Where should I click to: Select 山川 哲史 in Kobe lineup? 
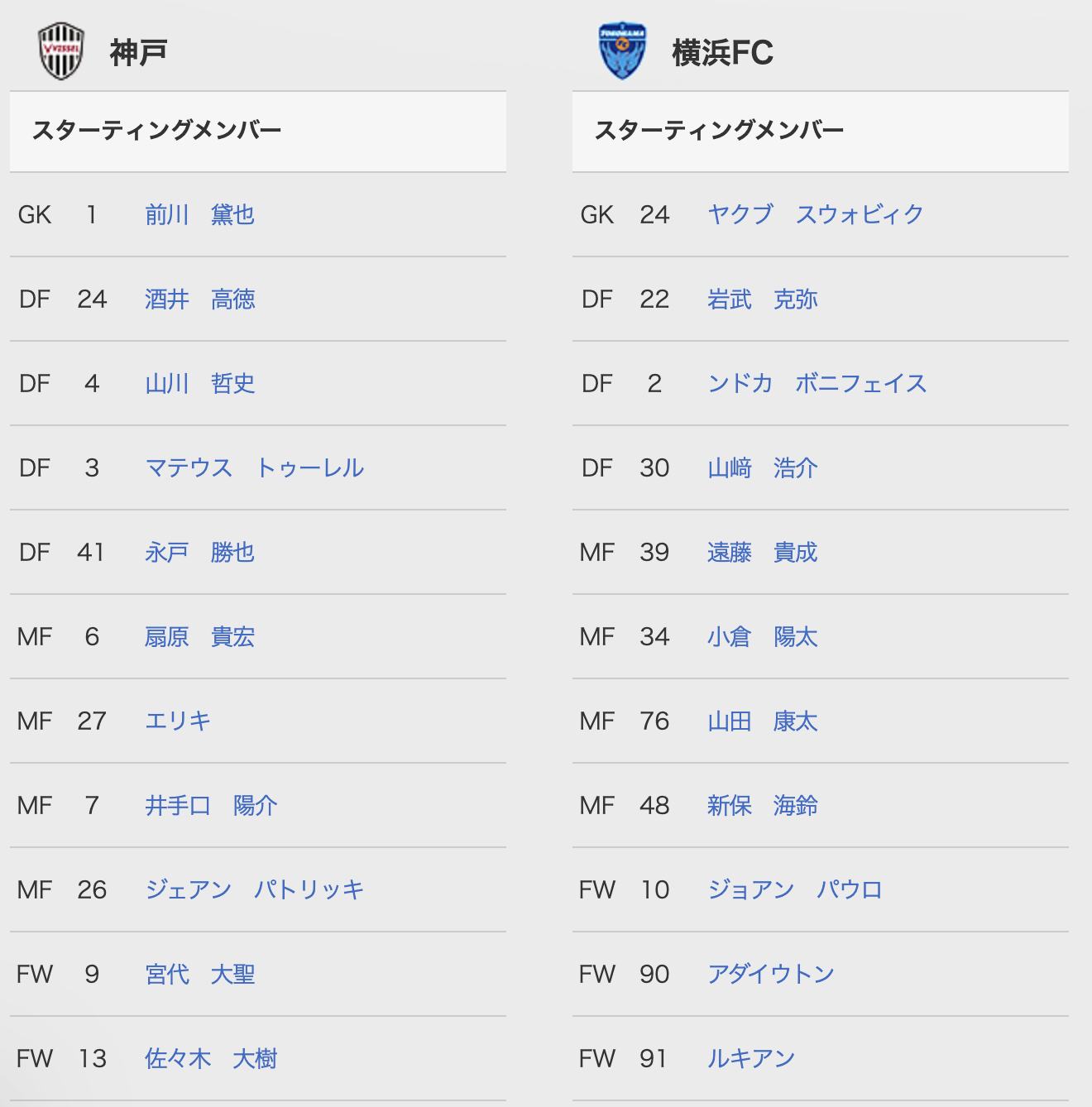tap(199, 384)
